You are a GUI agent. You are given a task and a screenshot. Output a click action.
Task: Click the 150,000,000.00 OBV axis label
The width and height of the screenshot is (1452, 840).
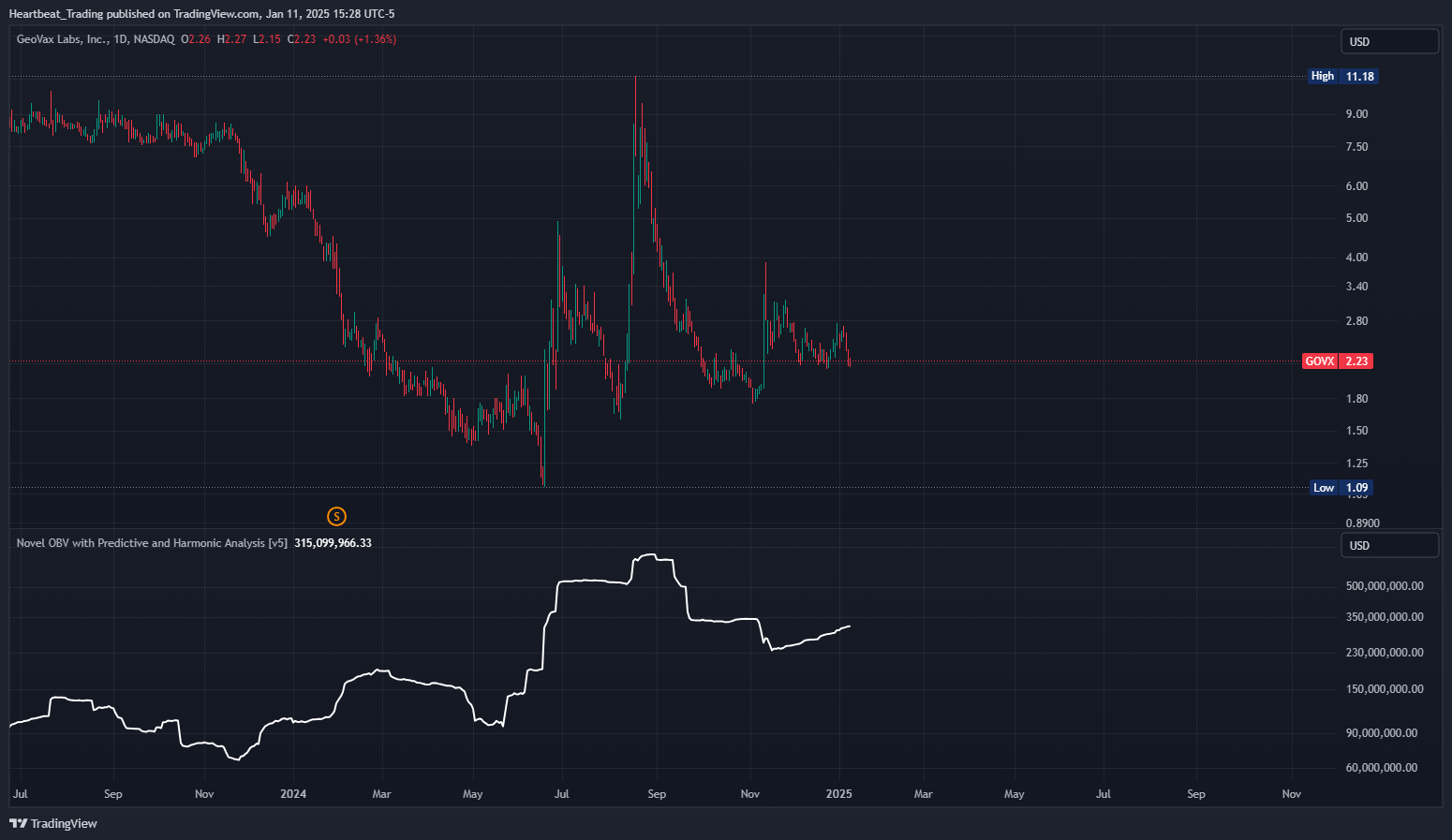[x=1385, y=689]
